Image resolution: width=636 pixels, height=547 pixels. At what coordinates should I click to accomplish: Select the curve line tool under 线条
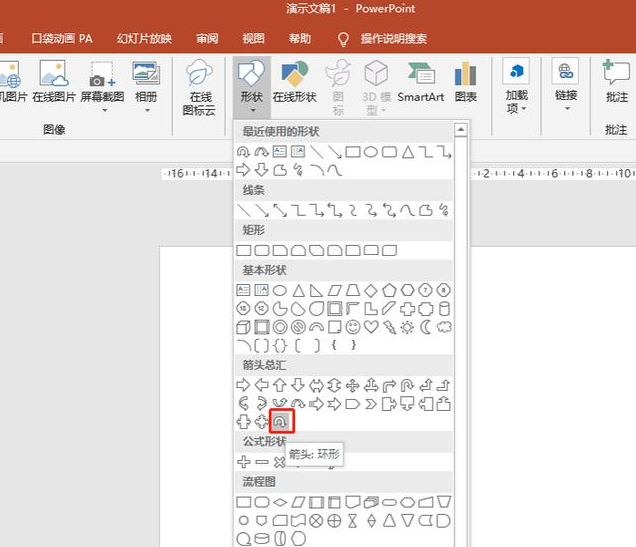tap(407, 210)
